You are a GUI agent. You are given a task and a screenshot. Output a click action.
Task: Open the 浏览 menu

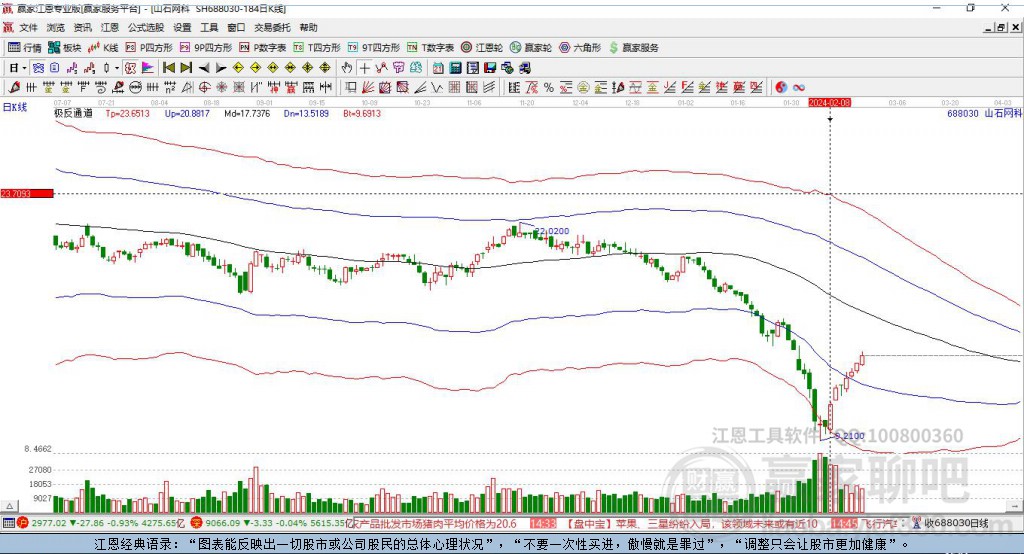click(56, 27)
